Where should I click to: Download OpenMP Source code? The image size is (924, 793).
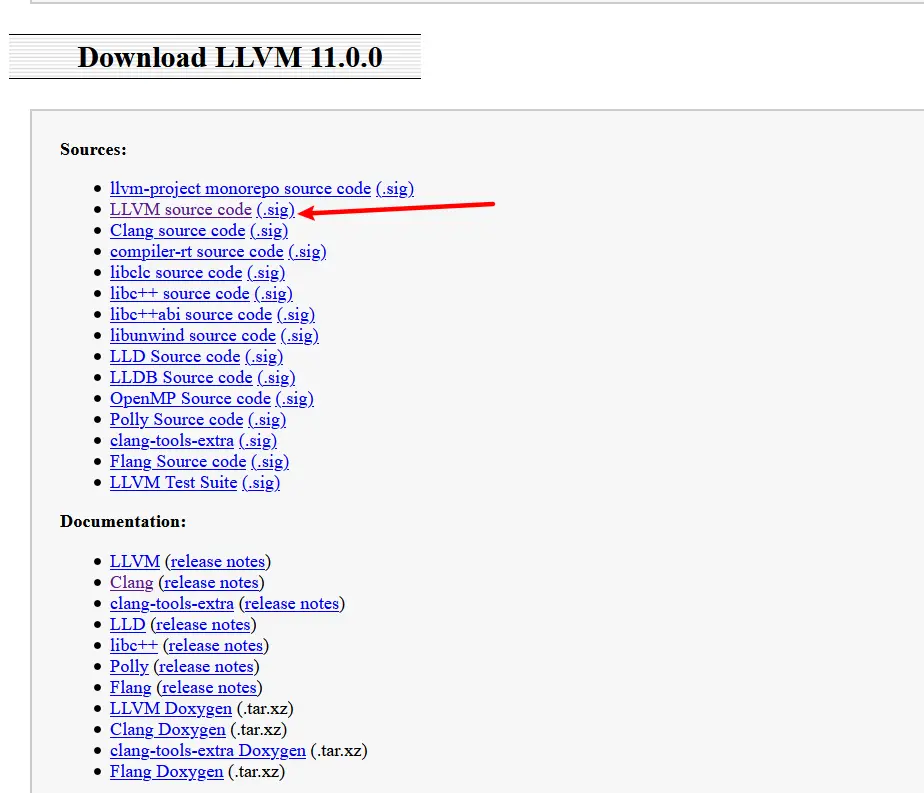pos(190,399)
